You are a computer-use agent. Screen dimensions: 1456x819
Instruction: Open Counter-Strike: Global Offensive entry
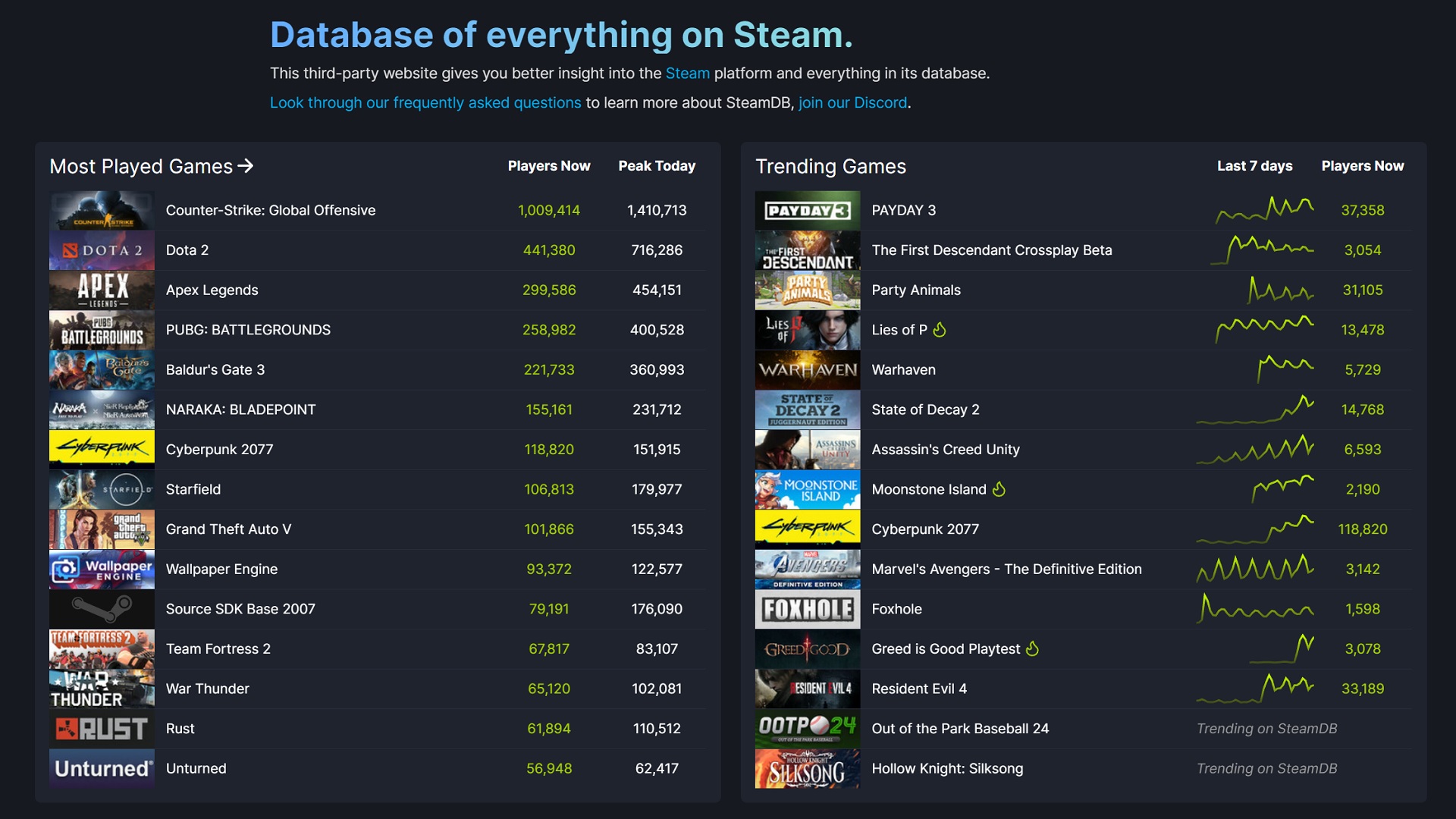tap(270, 210)
